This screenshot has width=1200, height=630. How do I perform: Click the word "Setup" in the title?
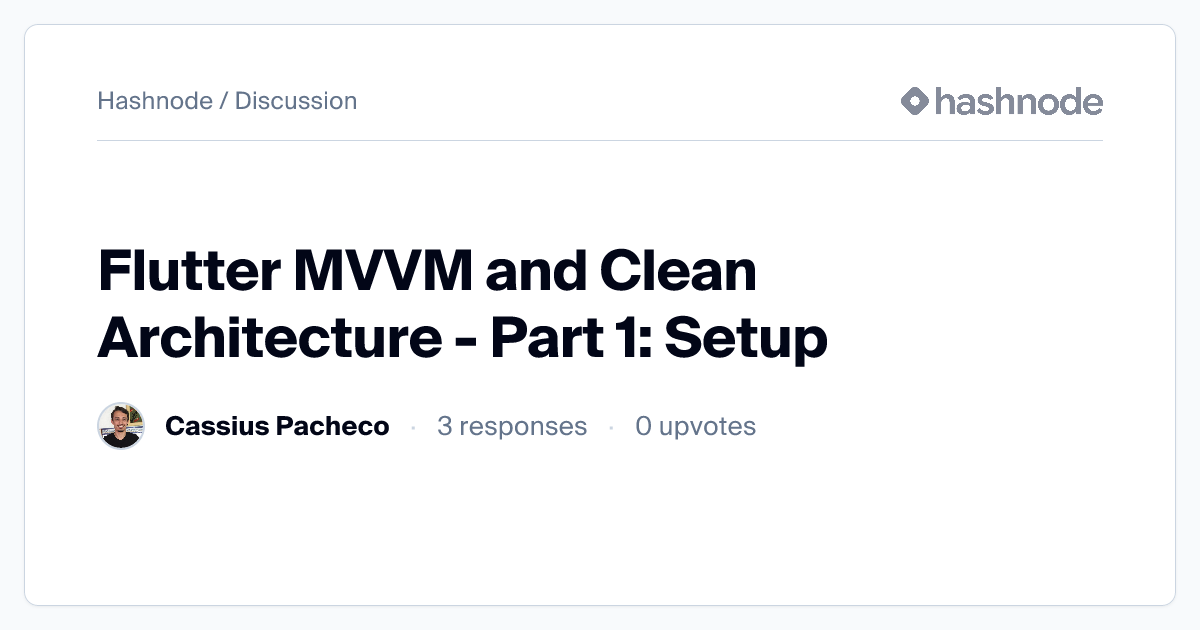pos(745,338)
